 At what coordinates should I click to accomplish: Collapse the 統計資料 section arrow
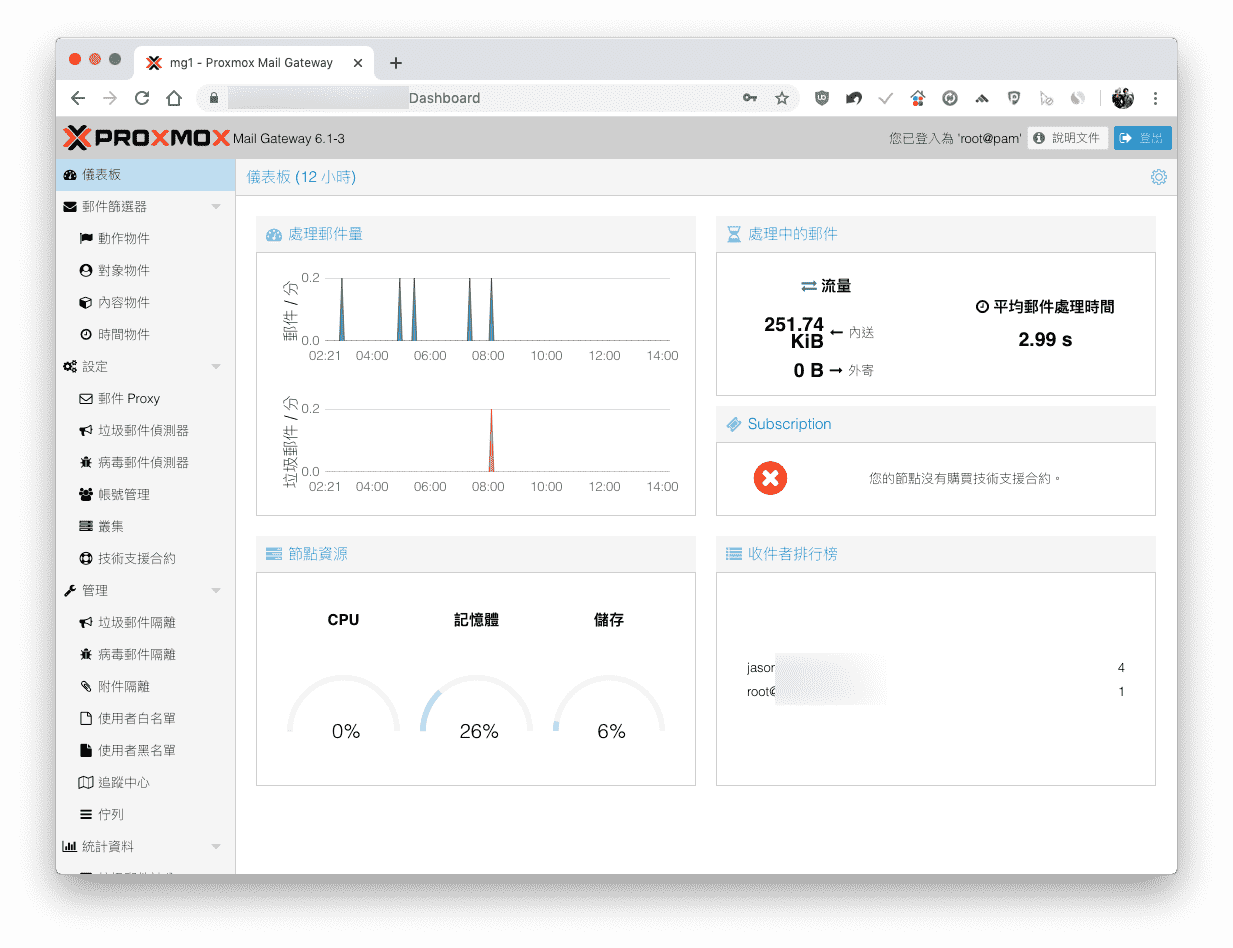click(216, 847)
